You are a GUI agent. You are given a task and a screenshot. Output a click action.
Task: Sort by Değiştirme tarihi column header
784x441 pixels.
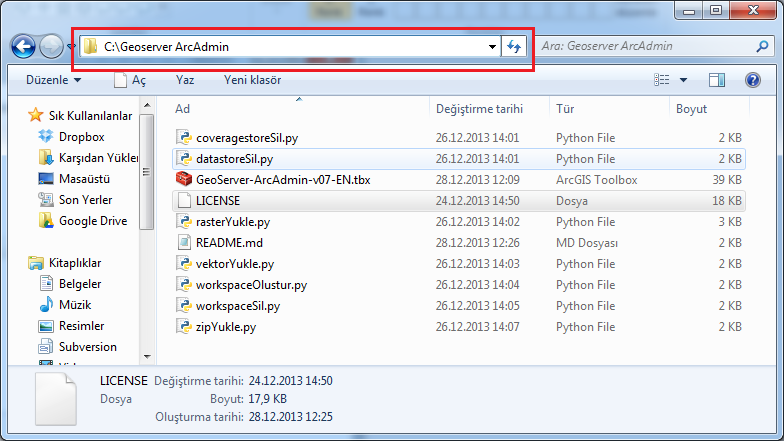(x=489, y=109)
